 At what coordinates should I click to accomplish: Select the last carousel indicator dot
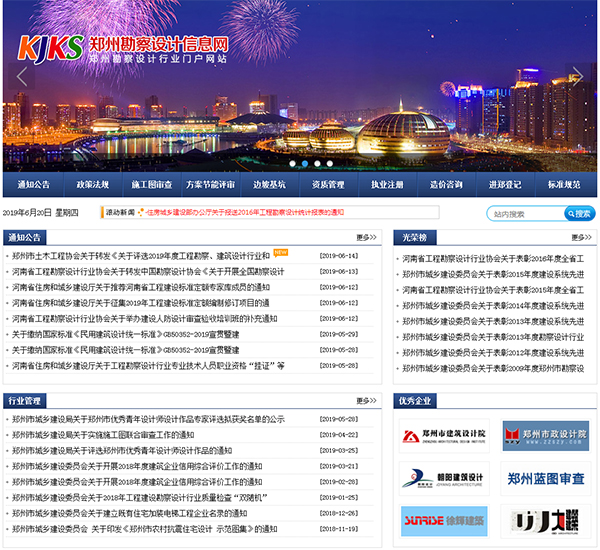point(330,163)
